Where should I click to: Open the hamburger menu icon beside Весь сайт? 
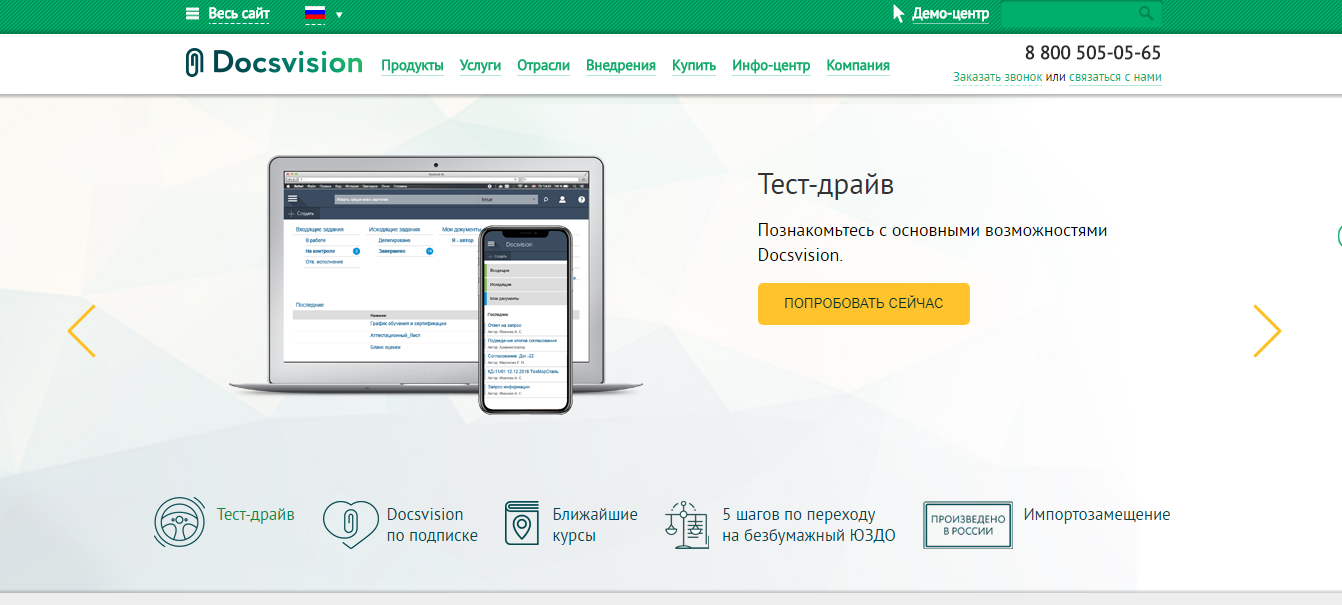click(x=193, y=14)
